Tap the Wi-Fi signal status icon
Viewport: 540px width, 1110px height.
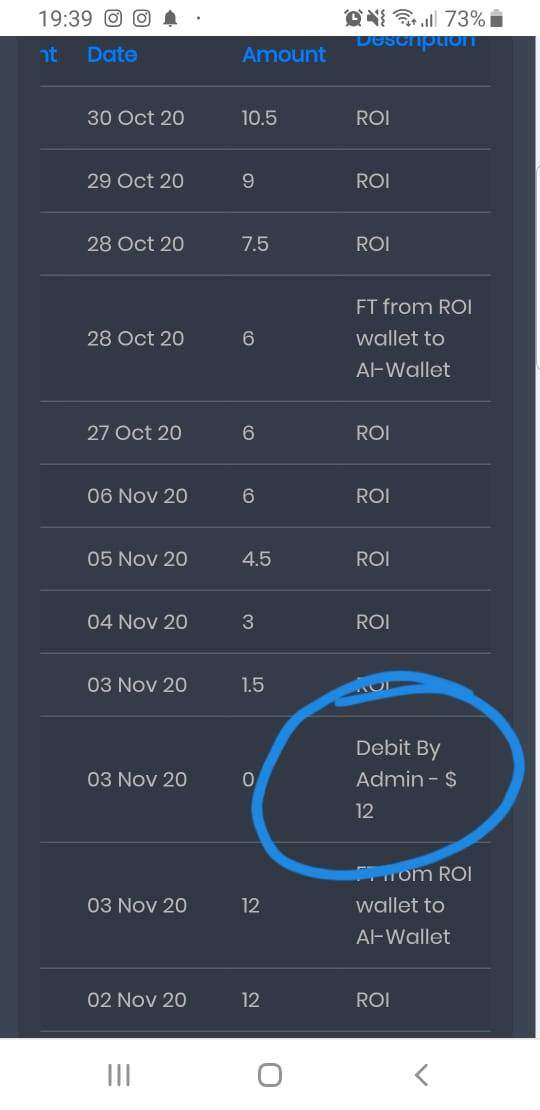pyautogui.click(x=404, y=18)
